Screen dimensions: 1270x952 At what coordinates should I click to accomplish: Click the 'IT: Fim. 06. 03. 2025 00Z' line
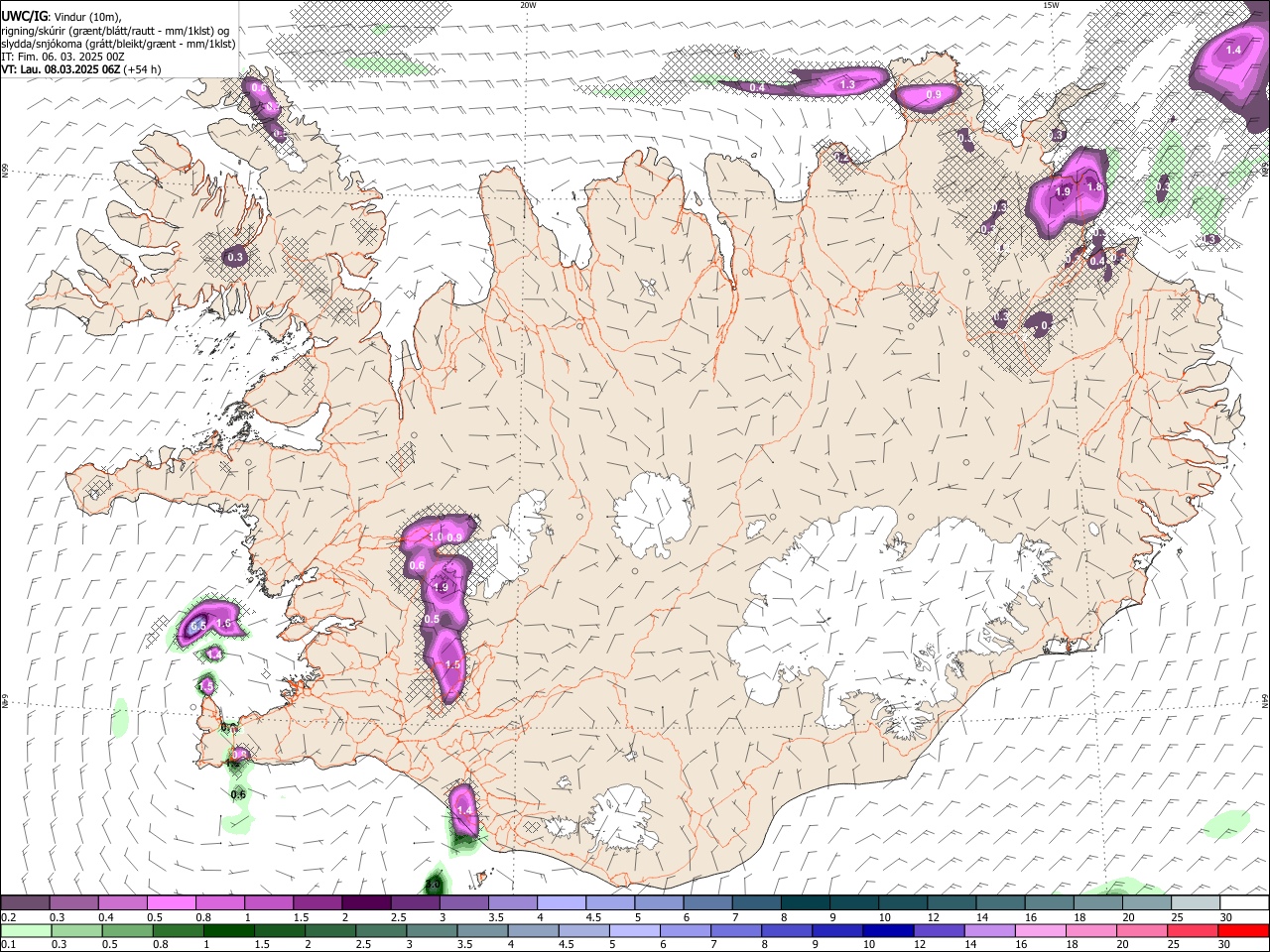pos(62,57)
